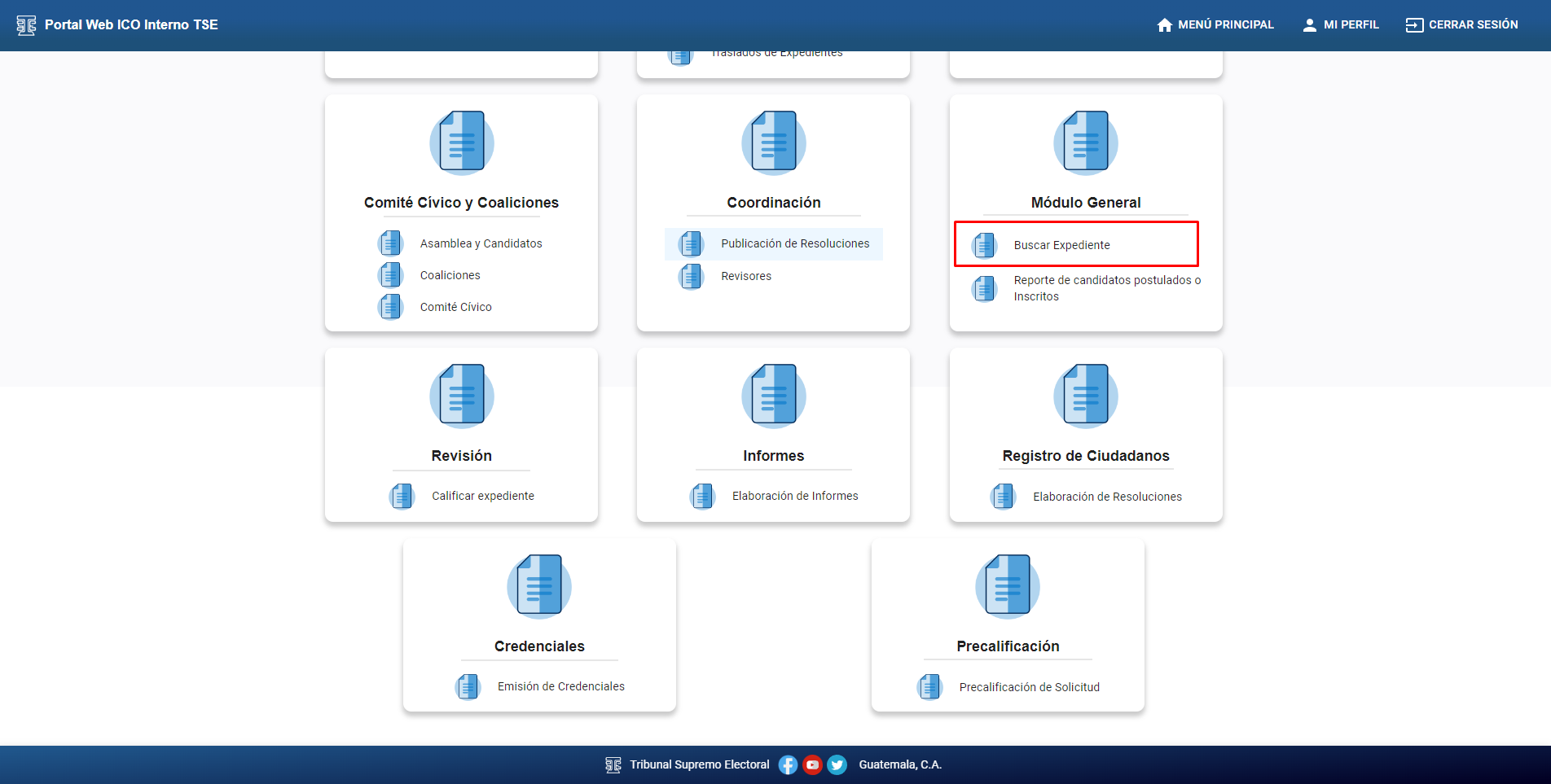Screen dimensions: 1551x784
Task: Select the Coaliciones link
Action: 450,275
